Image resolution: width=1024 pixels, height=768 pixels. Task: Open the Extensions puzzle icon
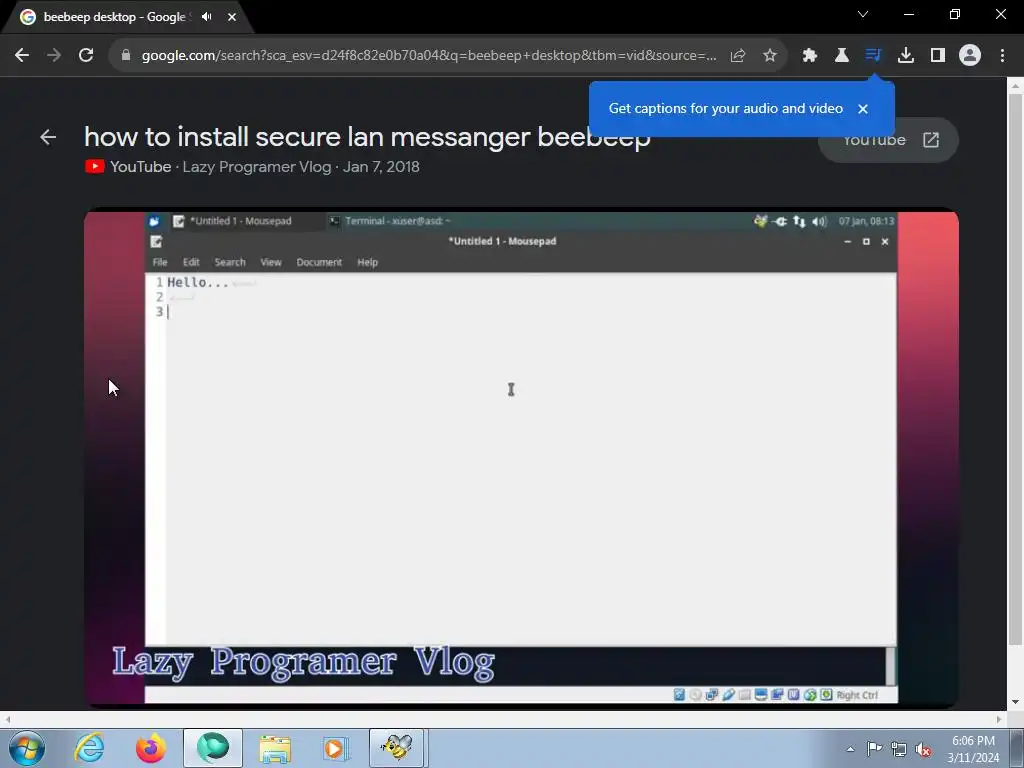[810, 56]
